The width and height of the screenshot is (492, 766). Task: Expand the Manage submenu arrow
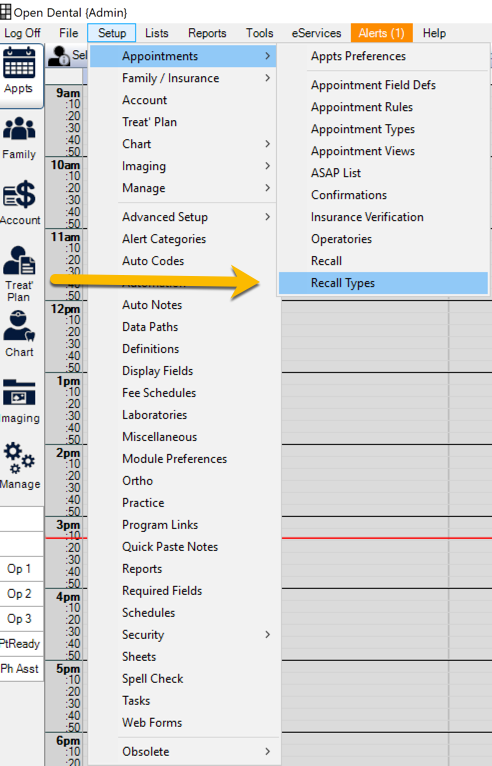point(267,188)
